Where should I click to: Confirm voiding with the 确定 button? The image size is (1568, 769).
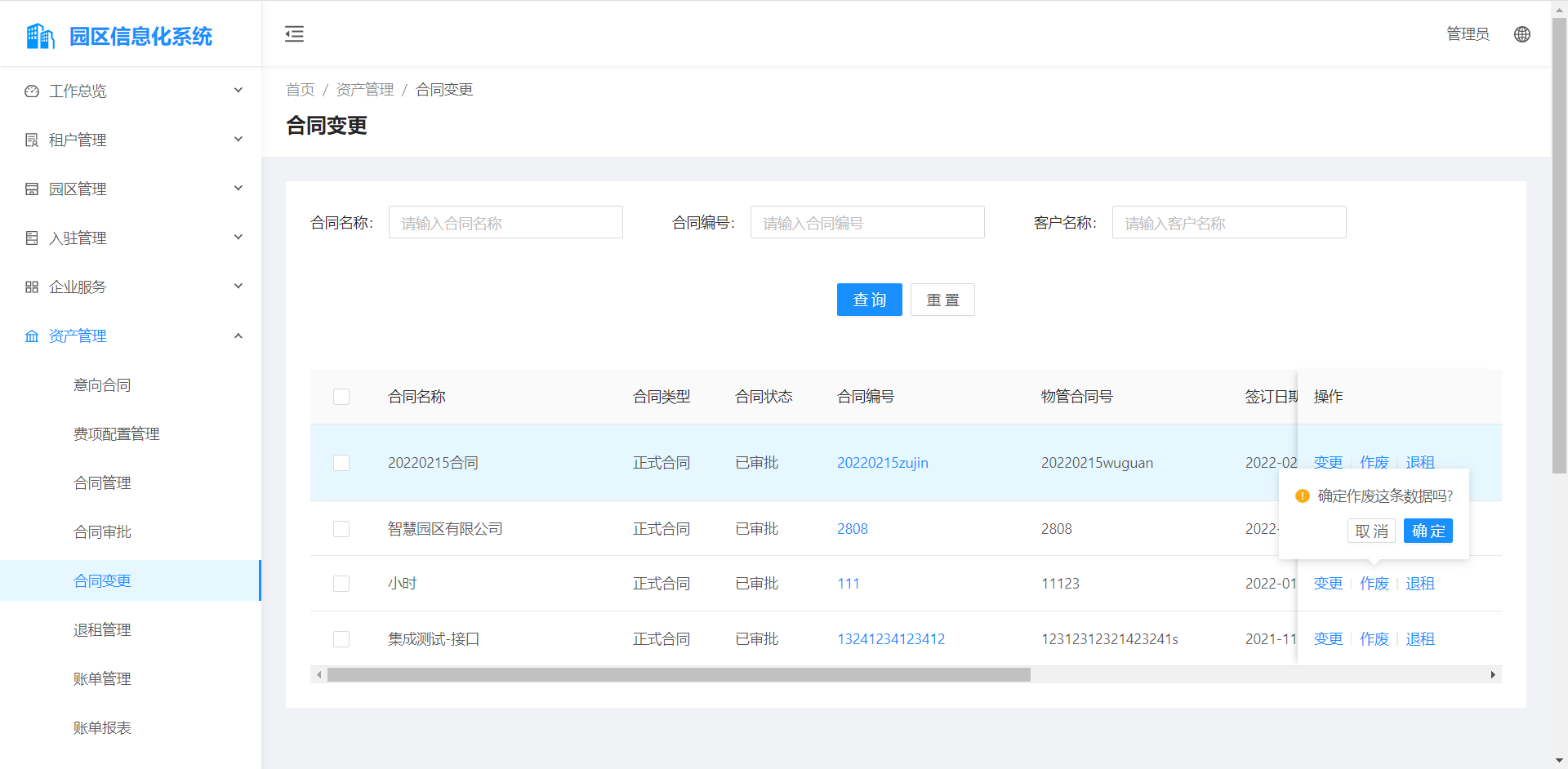click(x=1428, y=531)
